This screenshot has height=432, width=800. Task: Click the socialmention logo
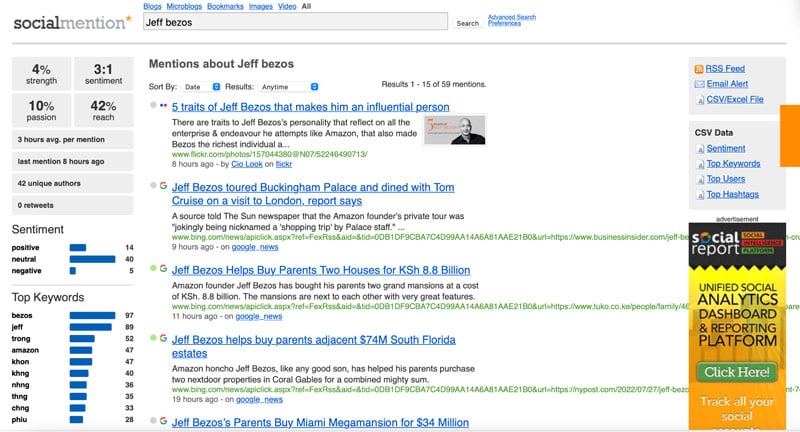(72, 22)
